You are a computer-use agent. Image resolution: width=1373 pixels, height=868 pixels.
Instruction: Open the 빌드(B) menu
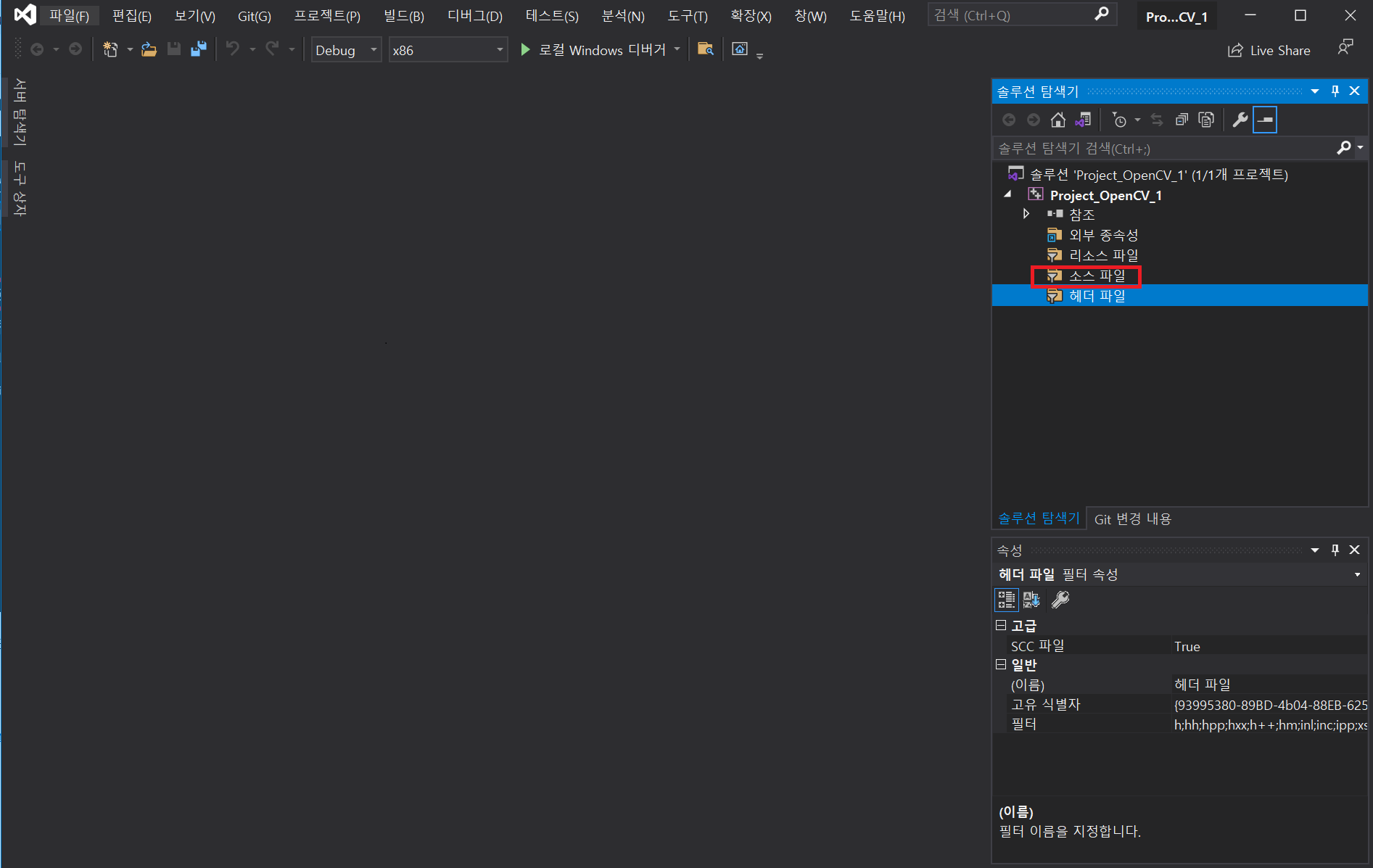point(403,15)
